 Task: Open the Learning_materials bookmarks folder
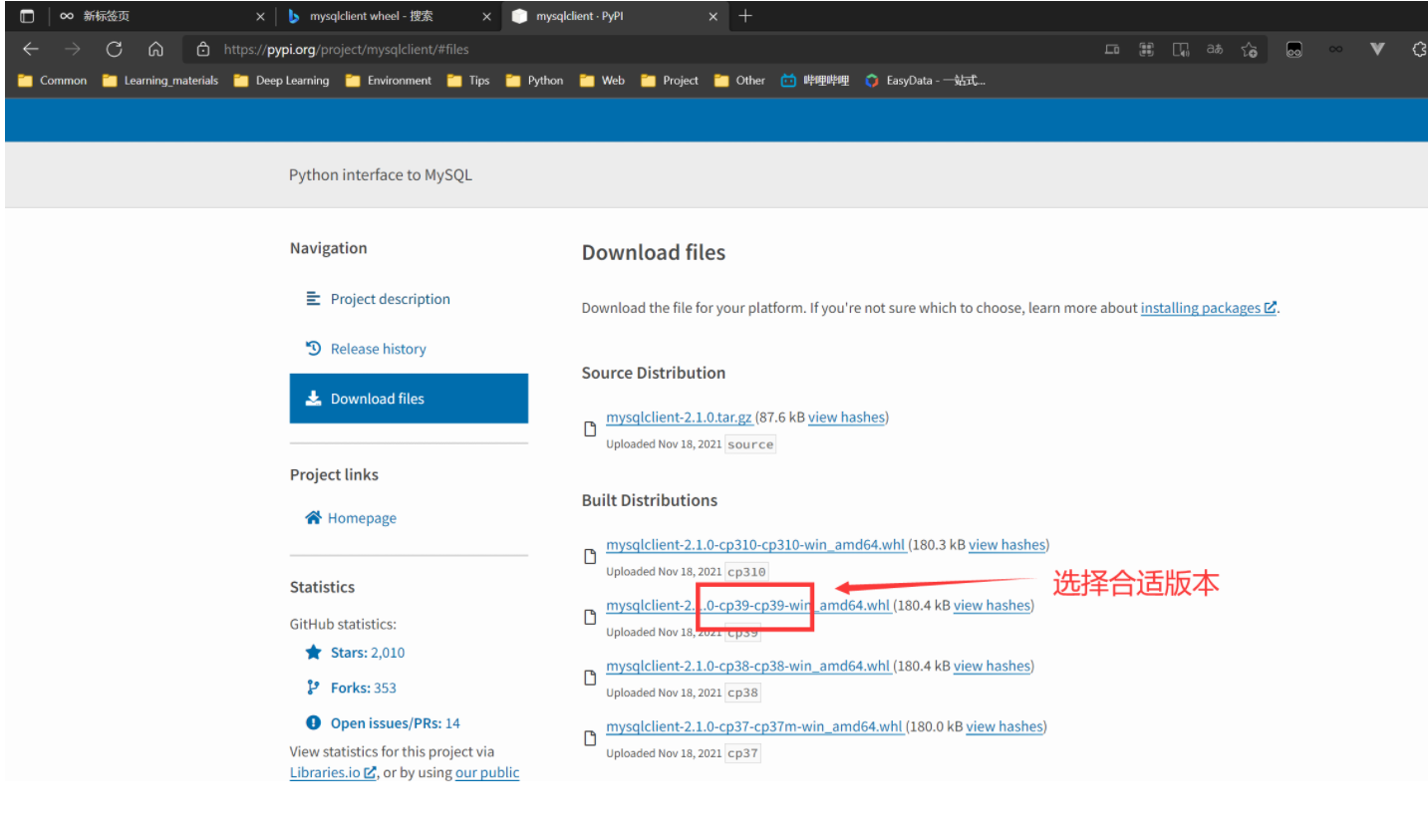160,81
